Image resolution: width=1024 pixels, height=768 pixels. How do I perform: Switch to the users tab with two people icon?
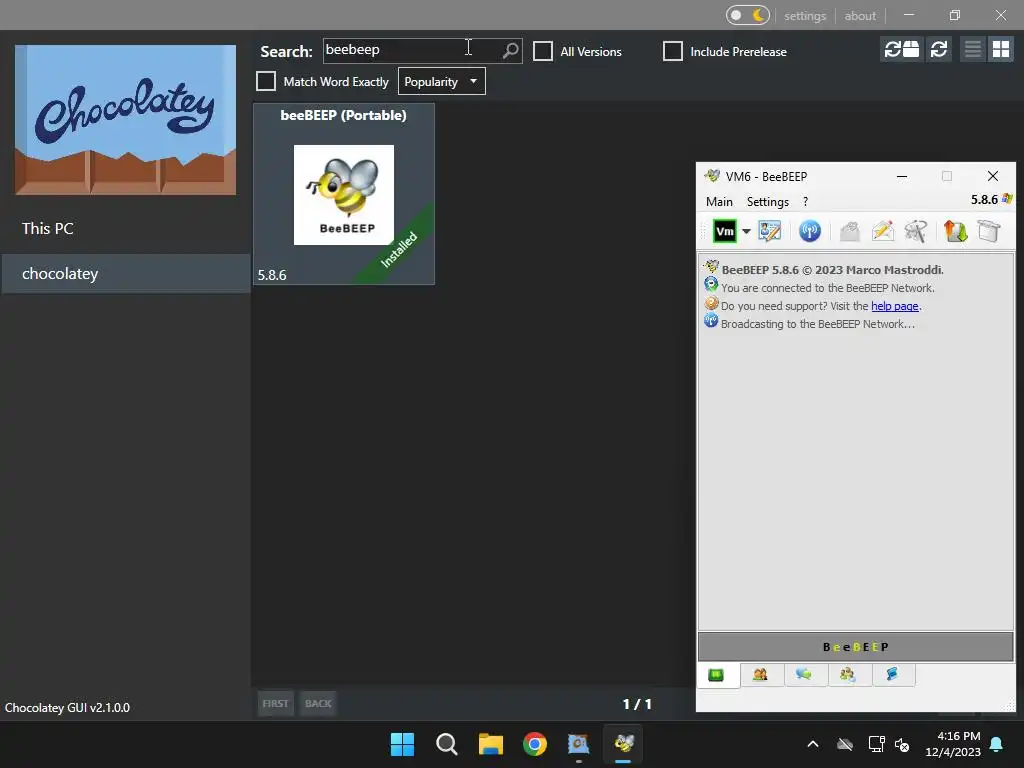click(x=760, y=675)
